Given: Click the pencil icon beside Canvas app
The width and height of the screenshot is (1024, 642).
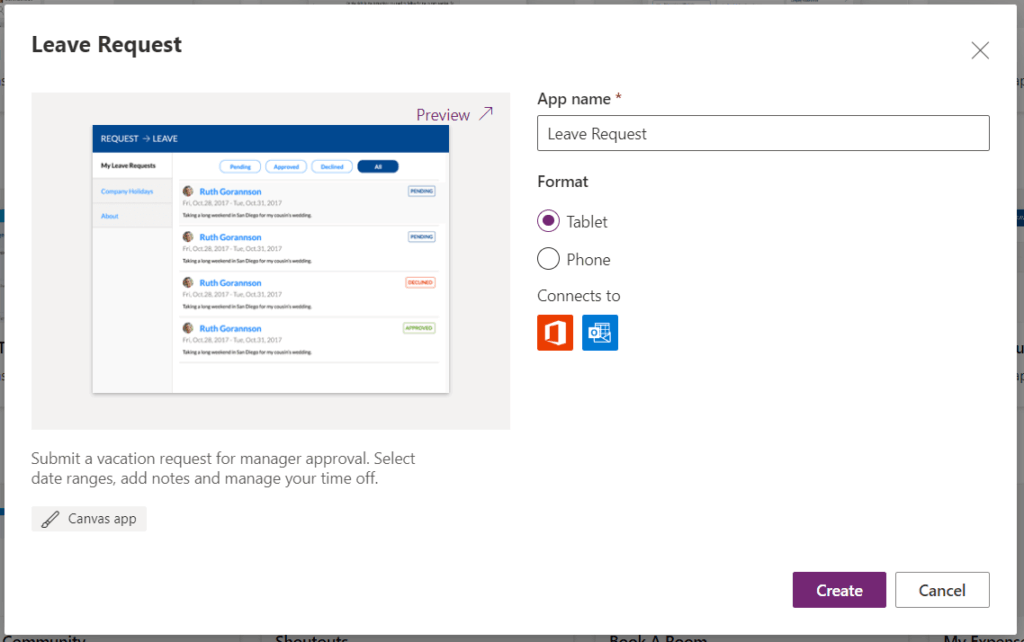Looking at the screenshot, I should point(50,519).
